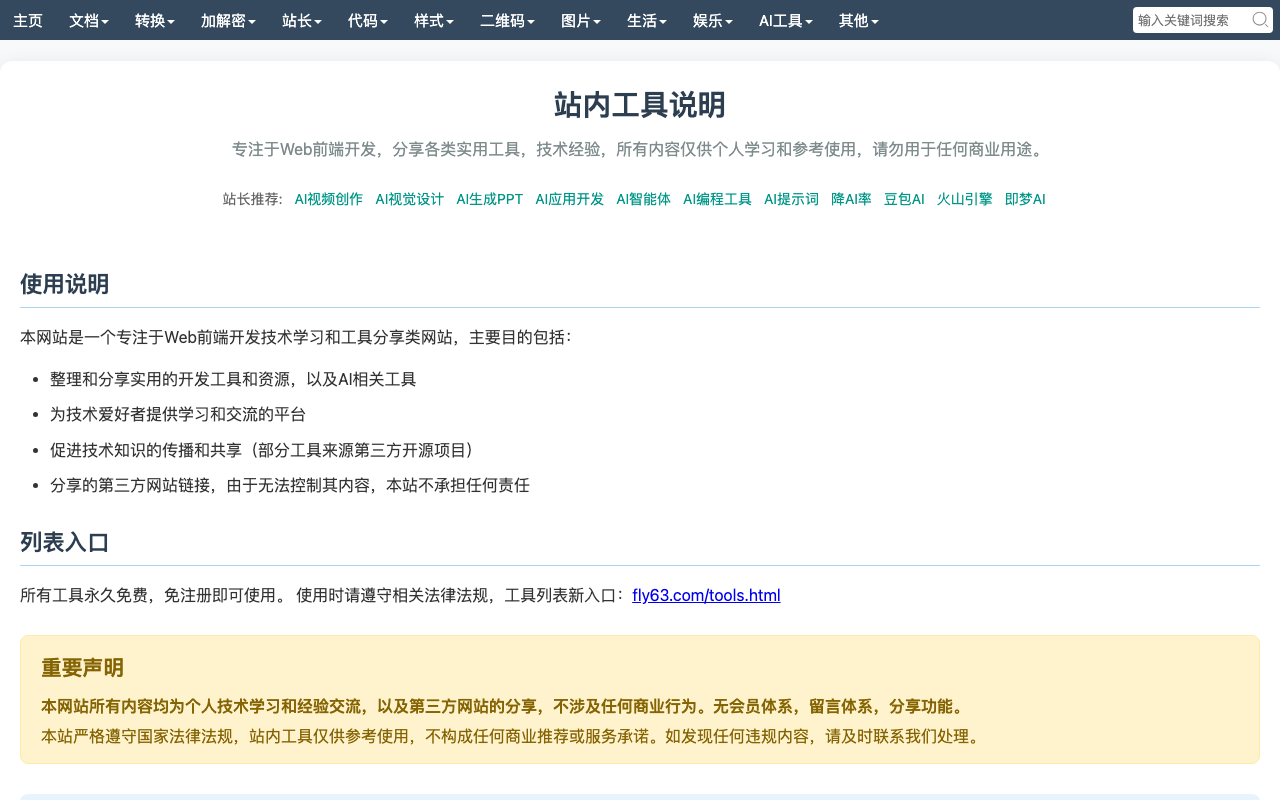Click the 即梦AI link
Screen dimensions: 1280x800
click(x=1025, y=199)
